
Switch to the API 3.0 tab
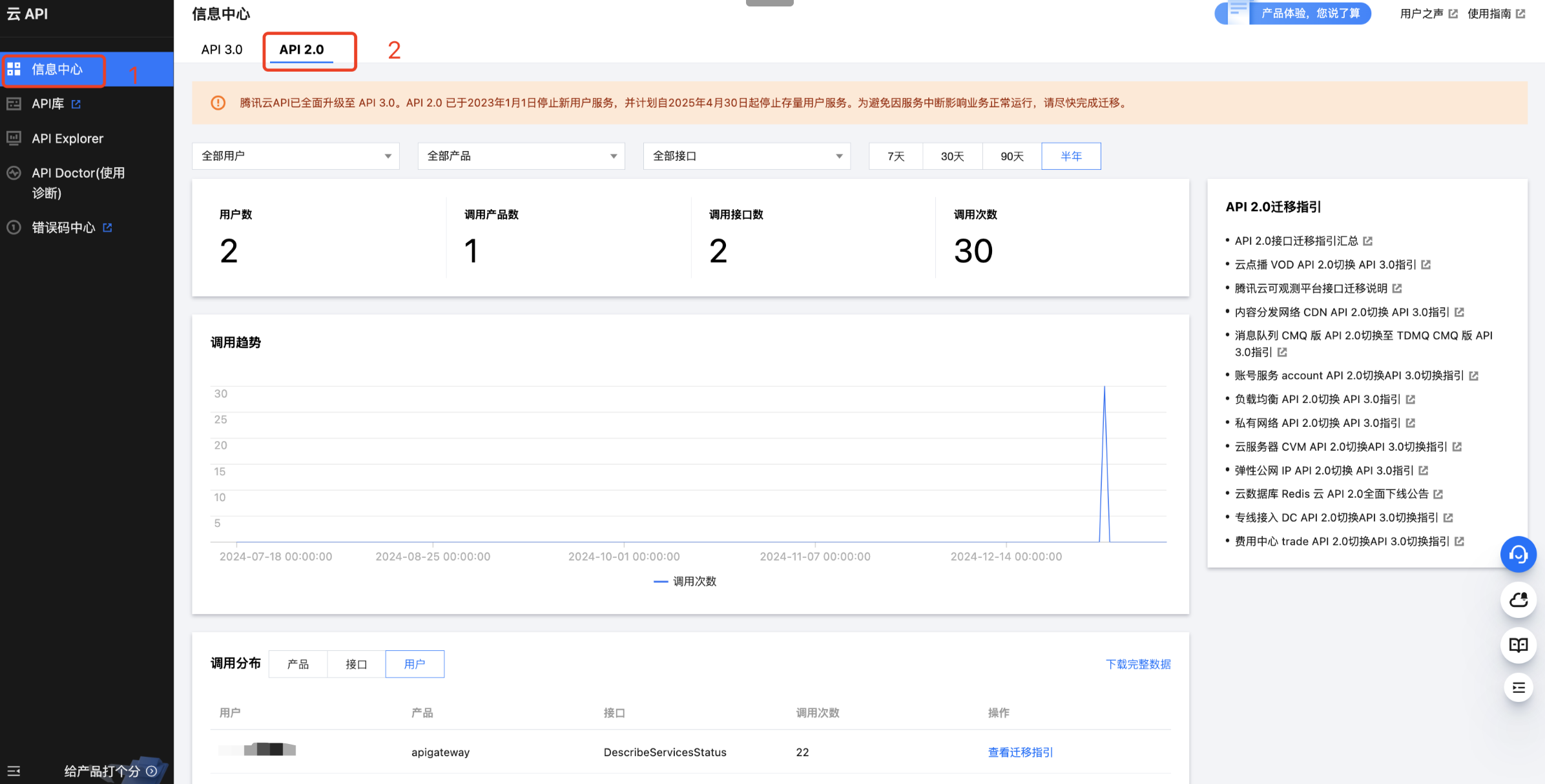[x=222, y=50]
